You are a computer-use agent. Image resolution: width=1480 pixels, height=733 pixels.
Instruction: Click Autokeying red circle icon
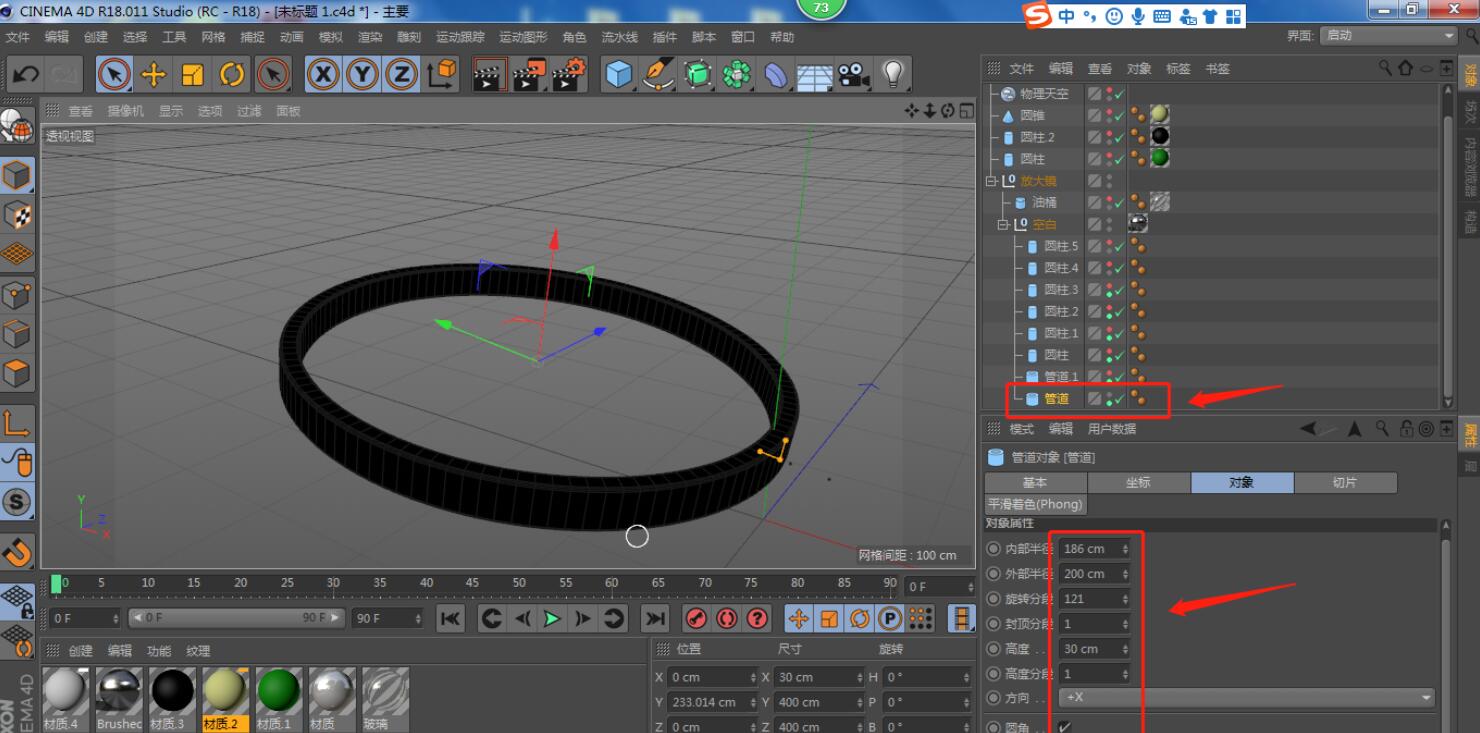[727, 619]
